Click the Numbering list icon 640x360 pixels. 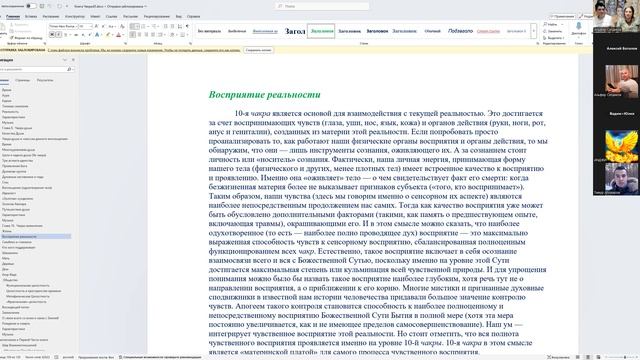[144, 26]
